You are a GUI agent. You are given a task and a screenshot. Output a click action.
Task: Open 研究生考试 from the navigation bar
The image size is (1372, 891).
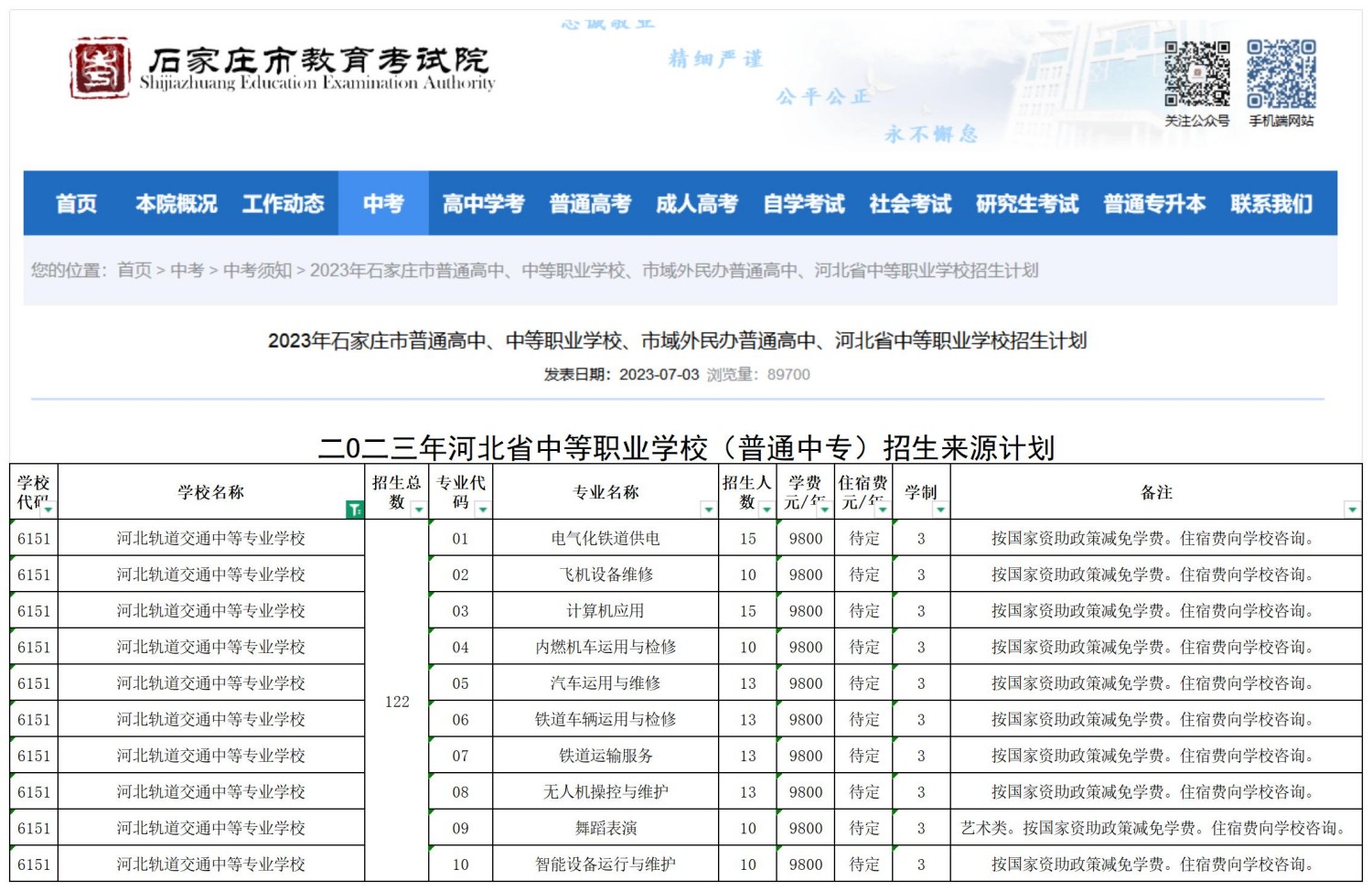pyautogui.click(x=1026, y=203)
